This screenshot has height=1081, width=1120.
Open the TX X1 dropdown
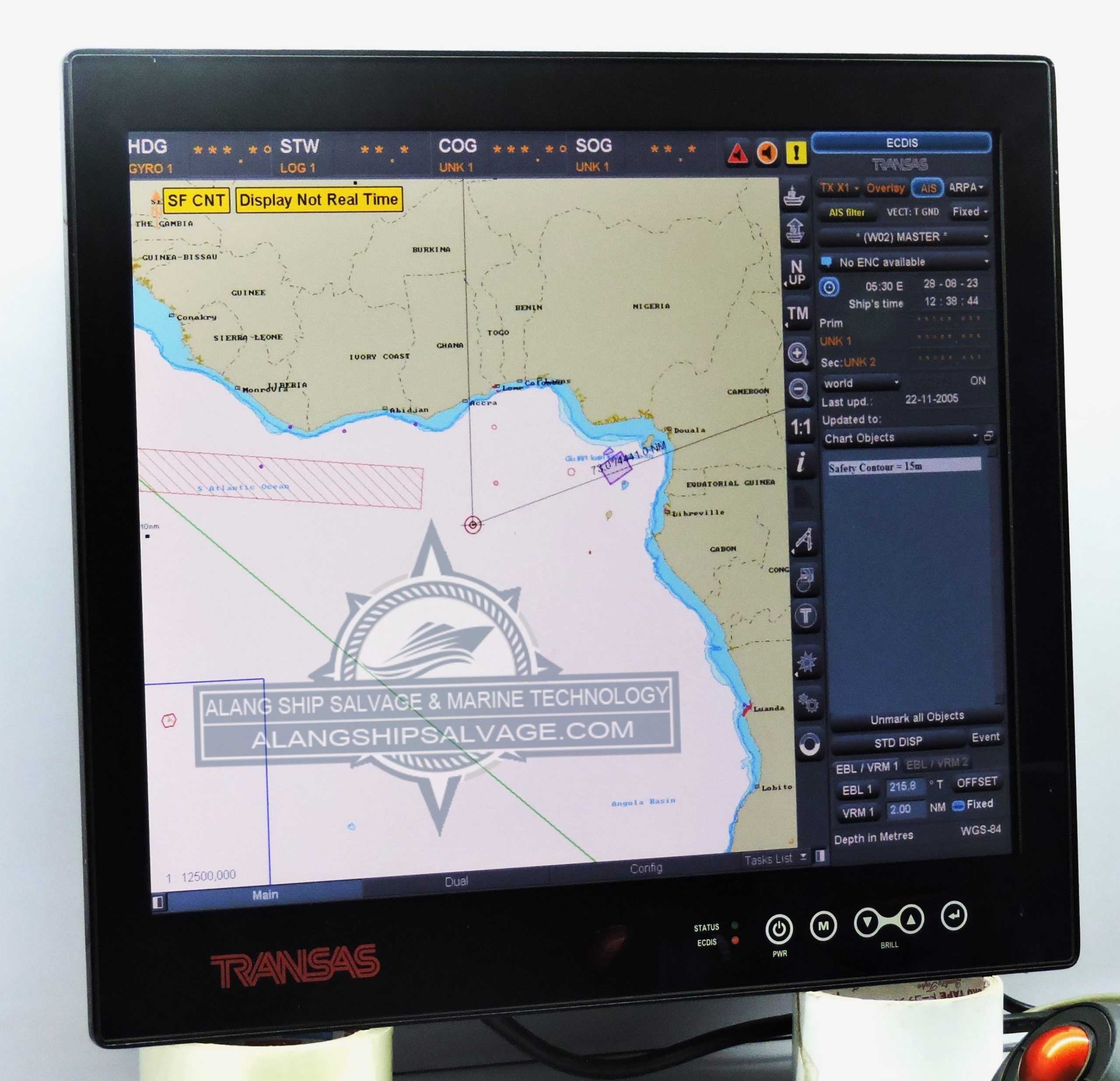click(839, 188)
